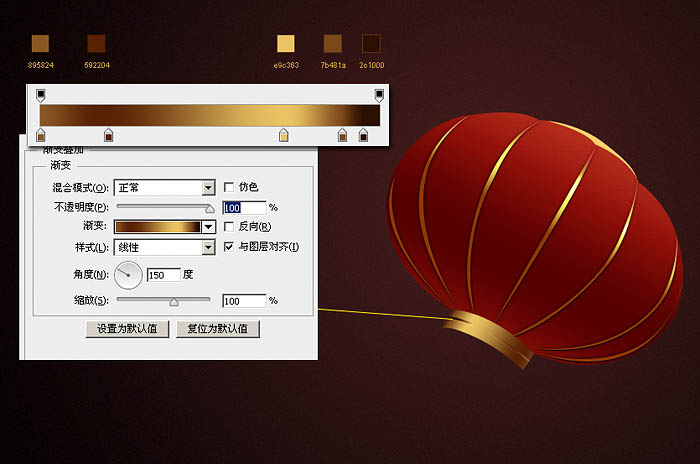700x464 pixels.
Task: Click the right opacity stop above gradient bar
Action: point(379,95)
